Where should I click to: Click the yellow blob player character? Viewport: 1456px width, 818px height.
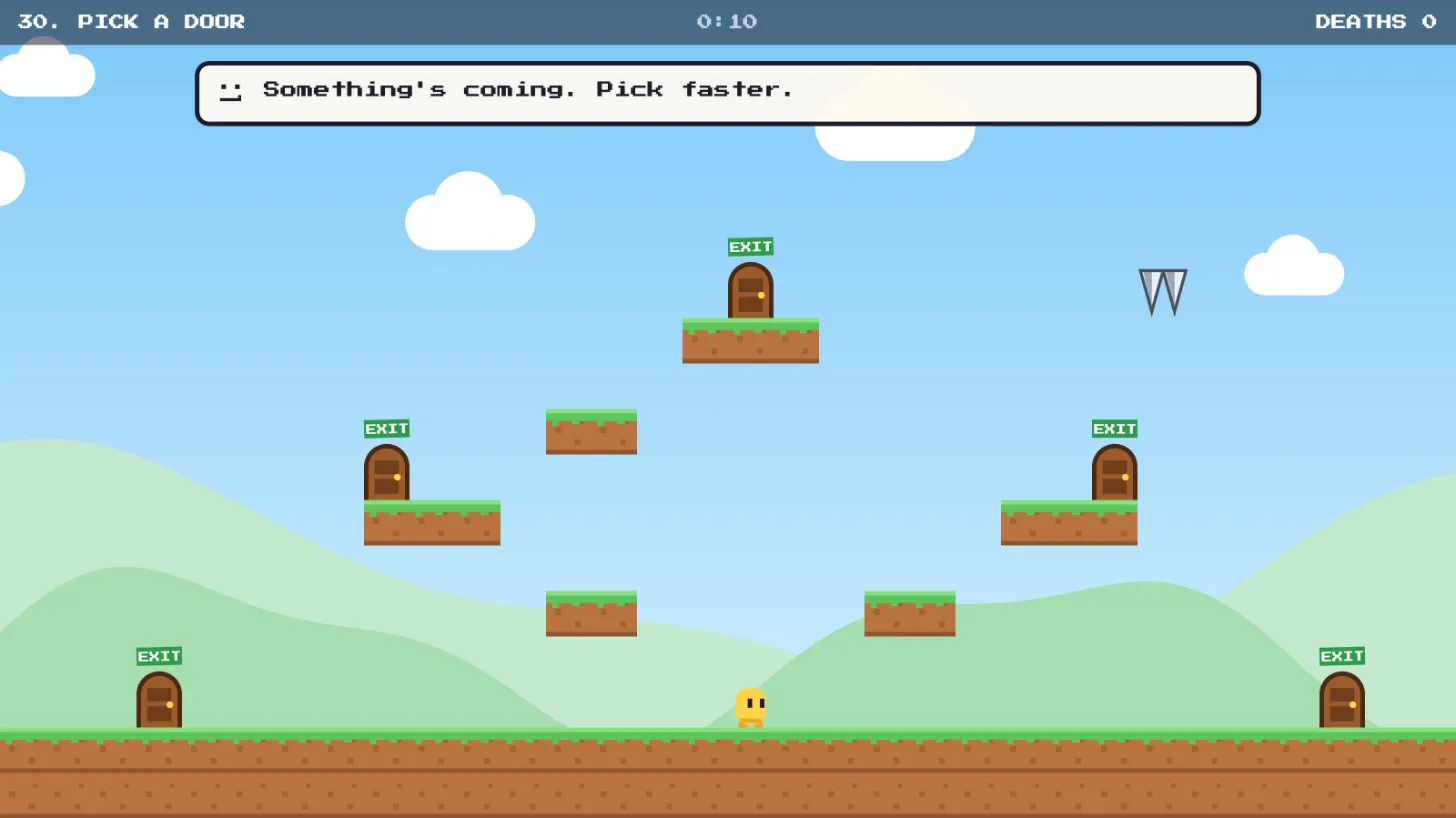(x=751, y=707)
